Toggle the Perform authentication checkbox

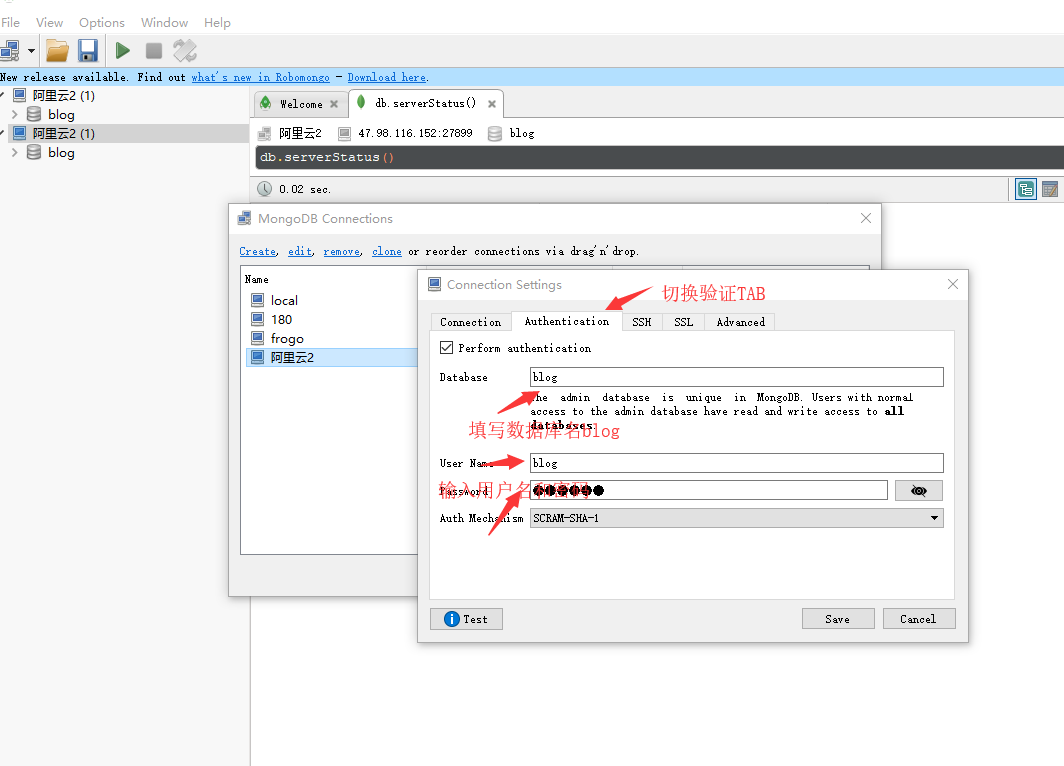click(446, 348)
